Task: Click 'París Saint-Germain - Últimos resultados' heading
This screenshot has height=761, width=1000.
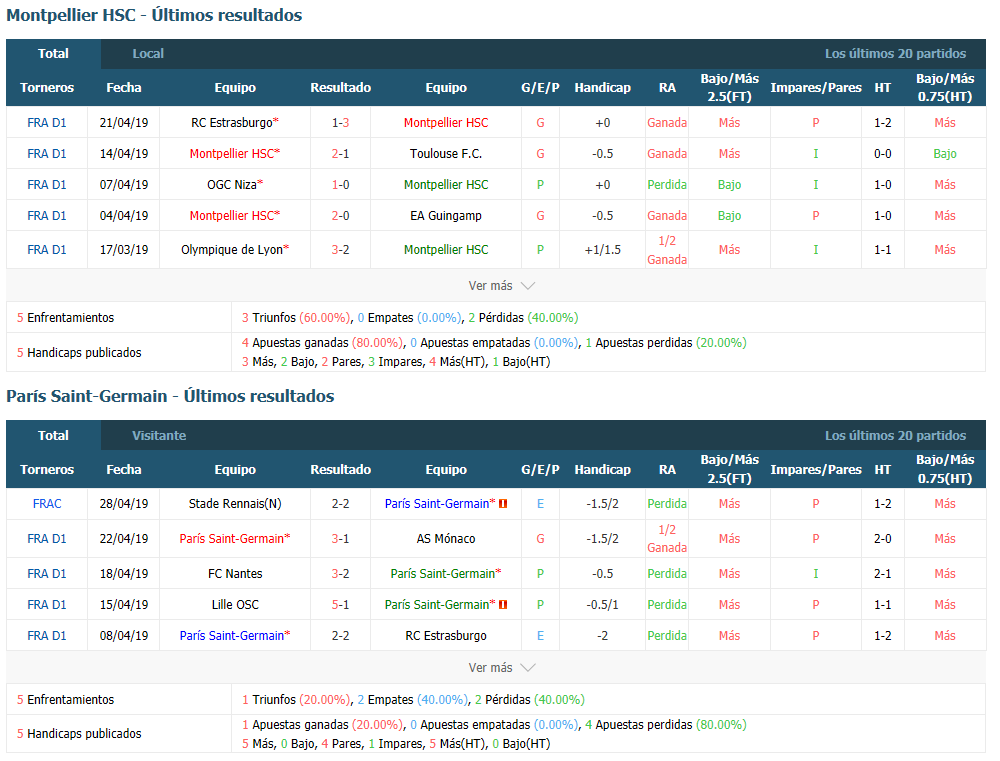Action: point(170,397)
